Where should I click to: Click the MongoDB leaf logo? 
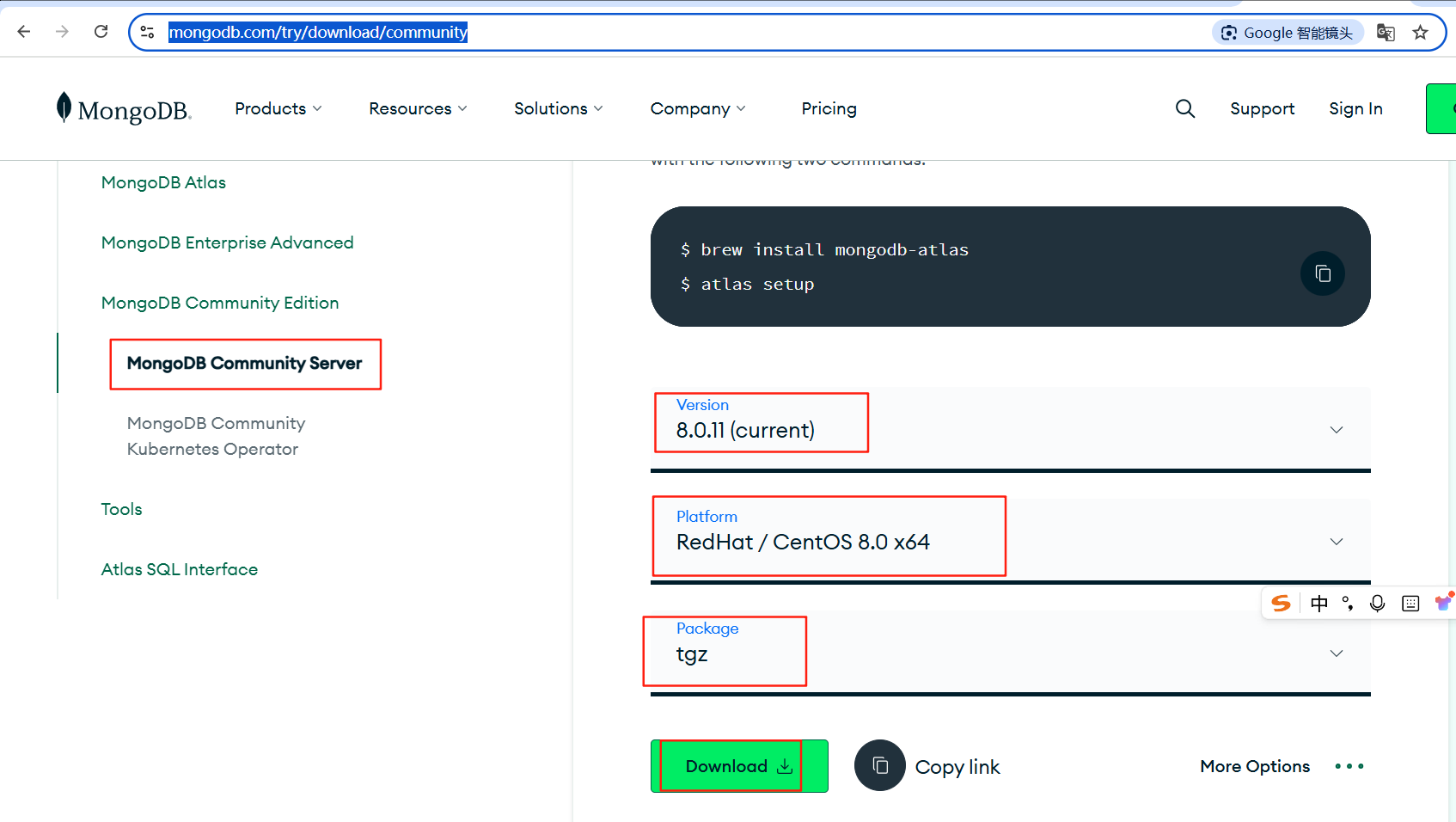(x=124, y=109)
